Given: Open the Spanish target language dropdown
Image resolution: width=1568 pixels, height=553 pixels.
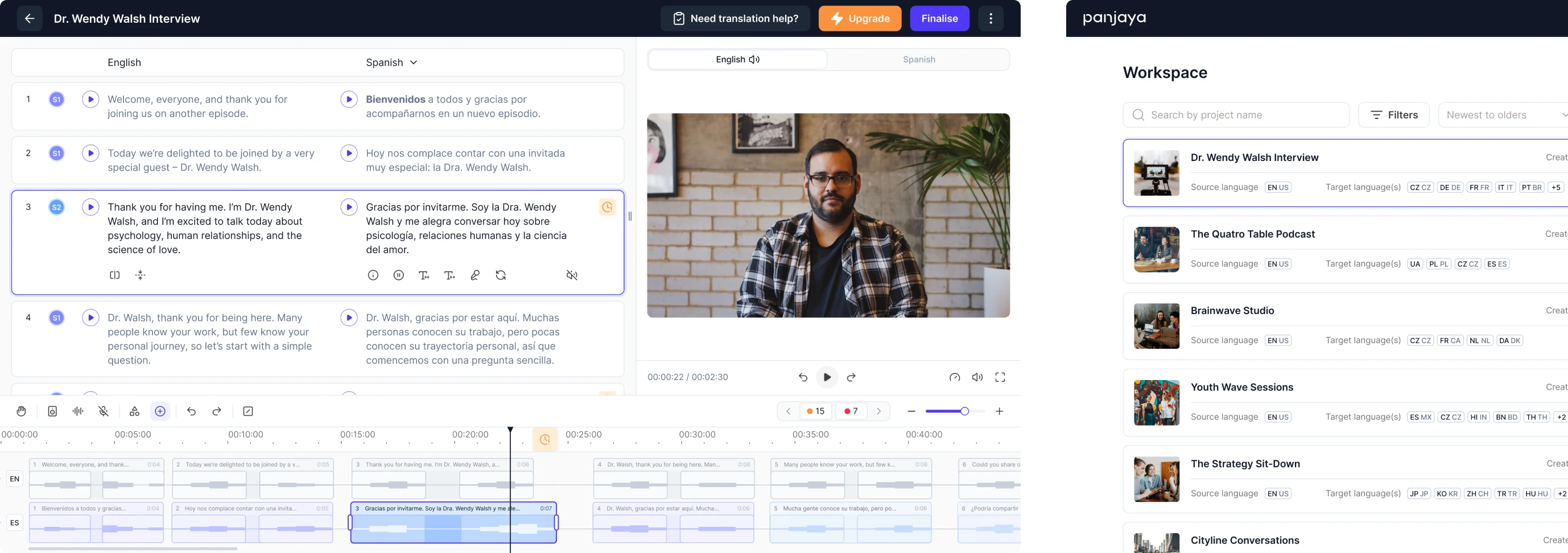Looking at the screenshot, I should point(391,63).
